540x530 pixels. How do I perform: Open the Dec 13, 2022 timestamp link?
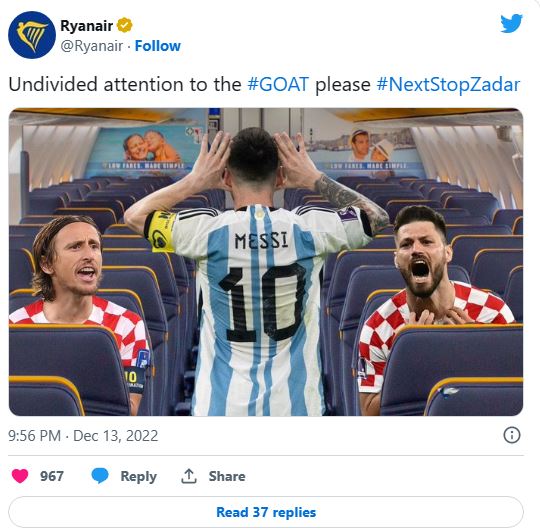pos(83,436)
